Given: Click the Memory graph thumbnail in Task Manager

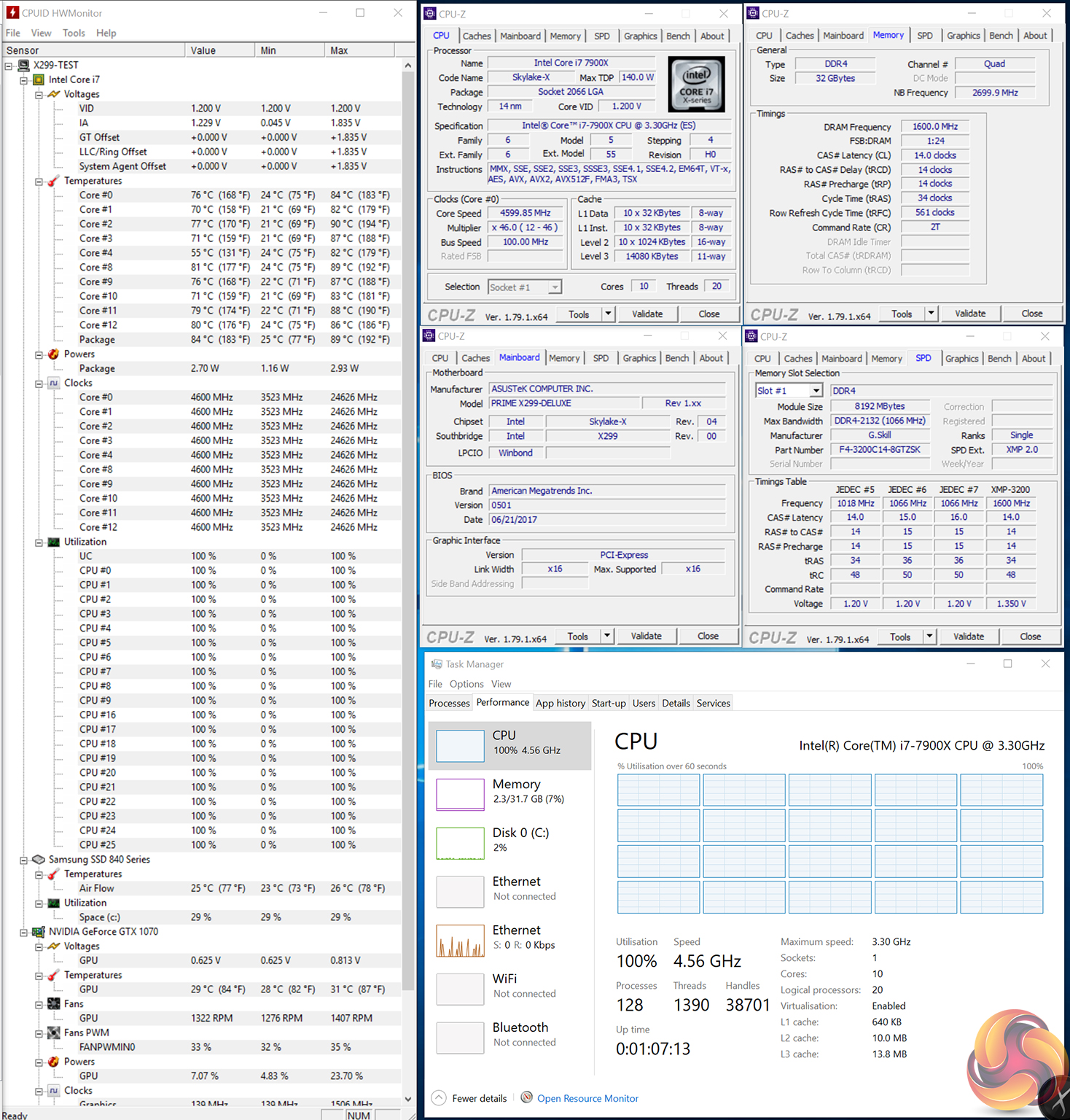Looking at the screenshot, I should click(x=460, y=794).
